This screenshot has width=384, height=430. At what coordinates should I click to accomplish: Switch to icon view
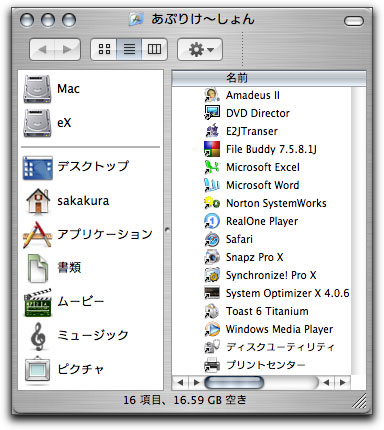pyautogui.click(x=104, y=49)
